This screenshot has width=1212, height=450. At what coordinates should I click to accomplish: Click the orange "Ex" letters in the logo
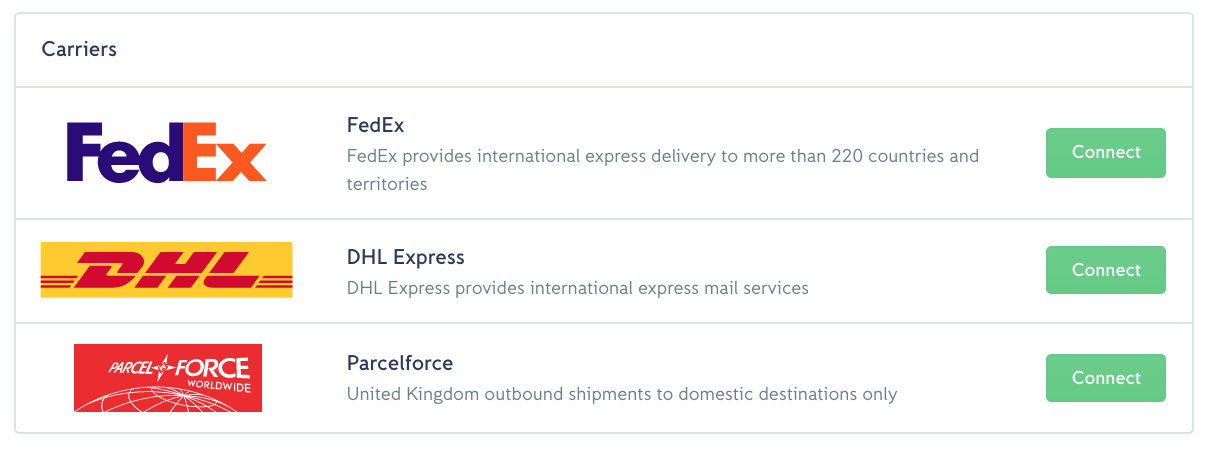(224, 152)
